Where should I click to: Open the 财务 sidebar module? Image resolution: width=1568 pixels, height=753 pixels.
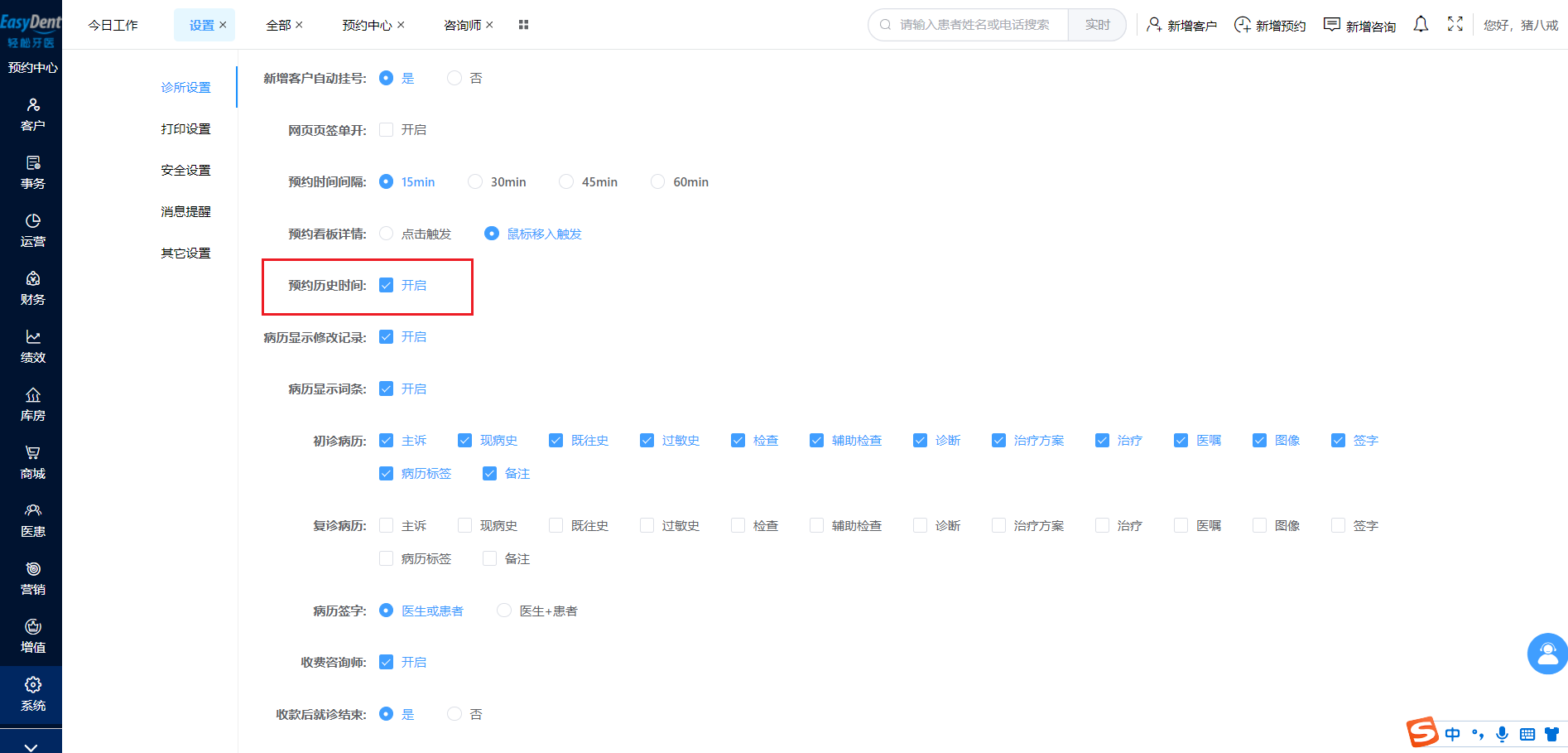click(32, 288)
